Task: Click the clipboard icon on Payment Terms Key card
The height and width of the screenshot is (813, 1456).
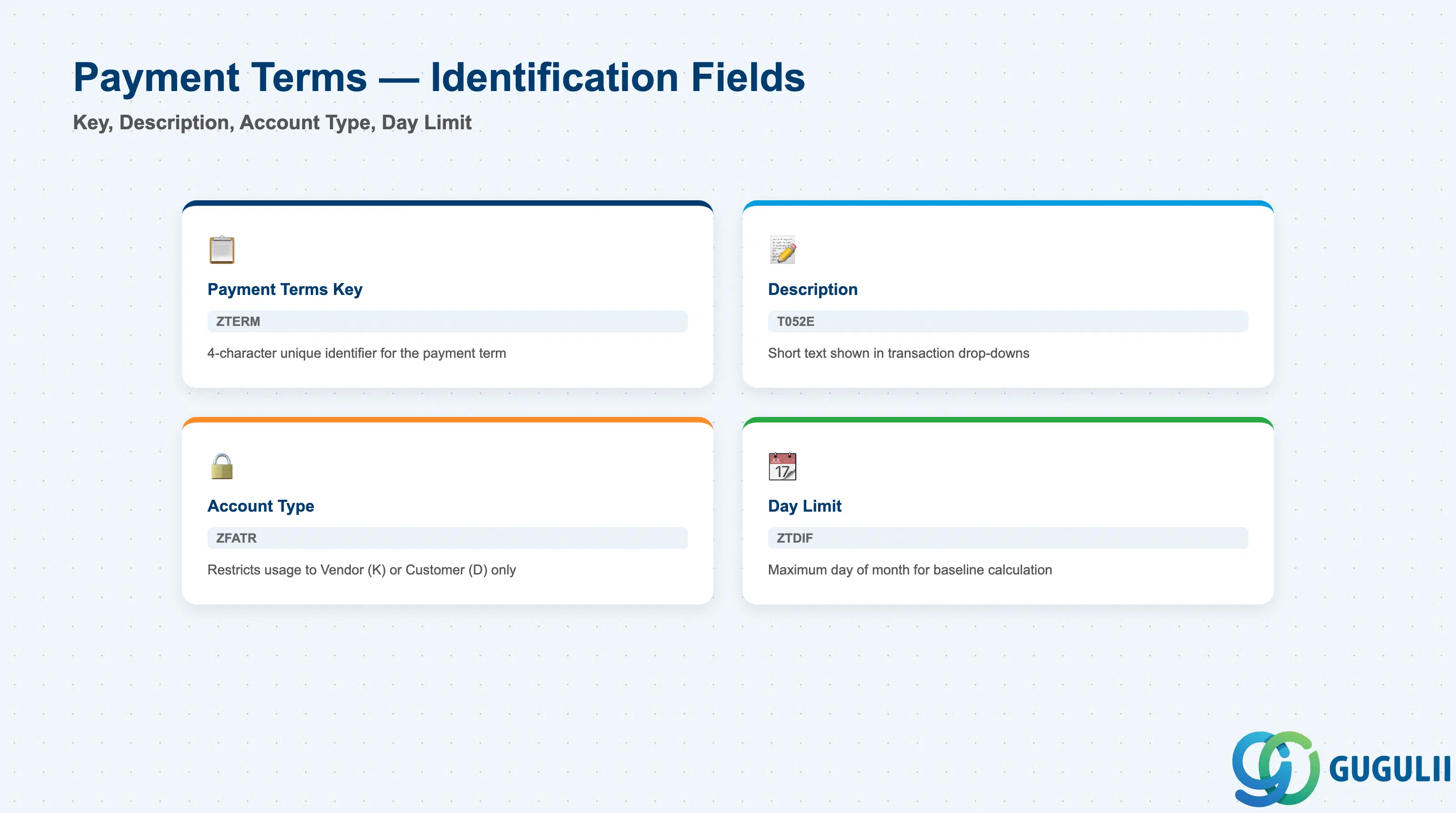Action: (222, 250)
